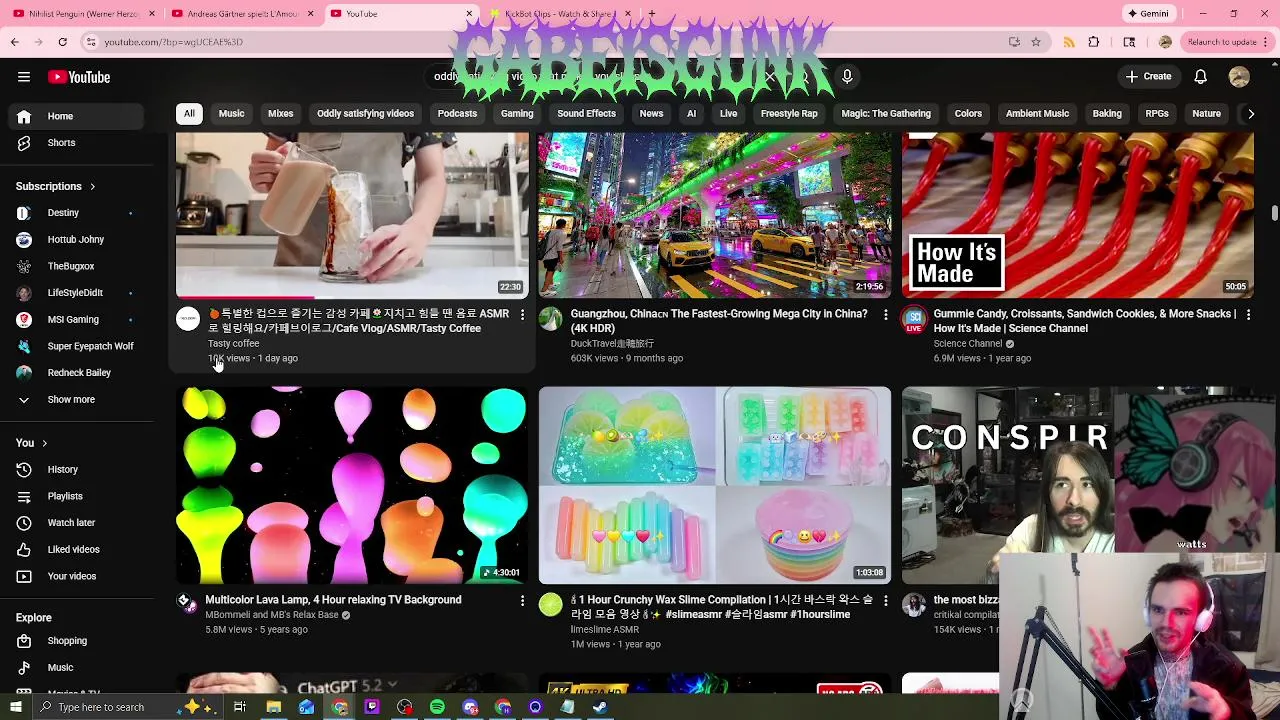Start voice search with microphone icon
Screen dimensions: 1280x720
tap(847, 77)
